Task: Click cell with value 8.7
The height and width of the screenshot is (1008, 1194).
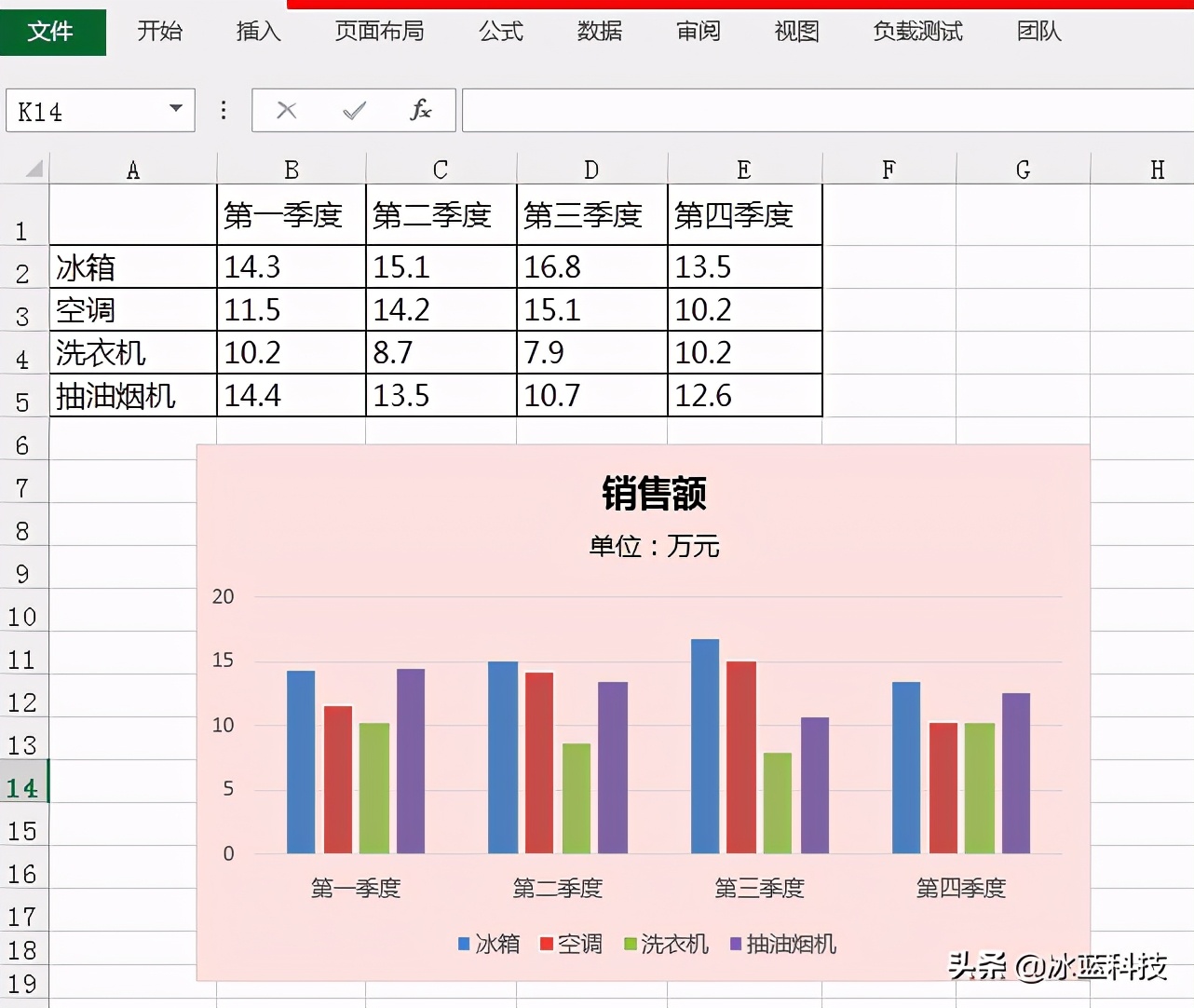Action: pyautogui.click(x=441, y=353)
